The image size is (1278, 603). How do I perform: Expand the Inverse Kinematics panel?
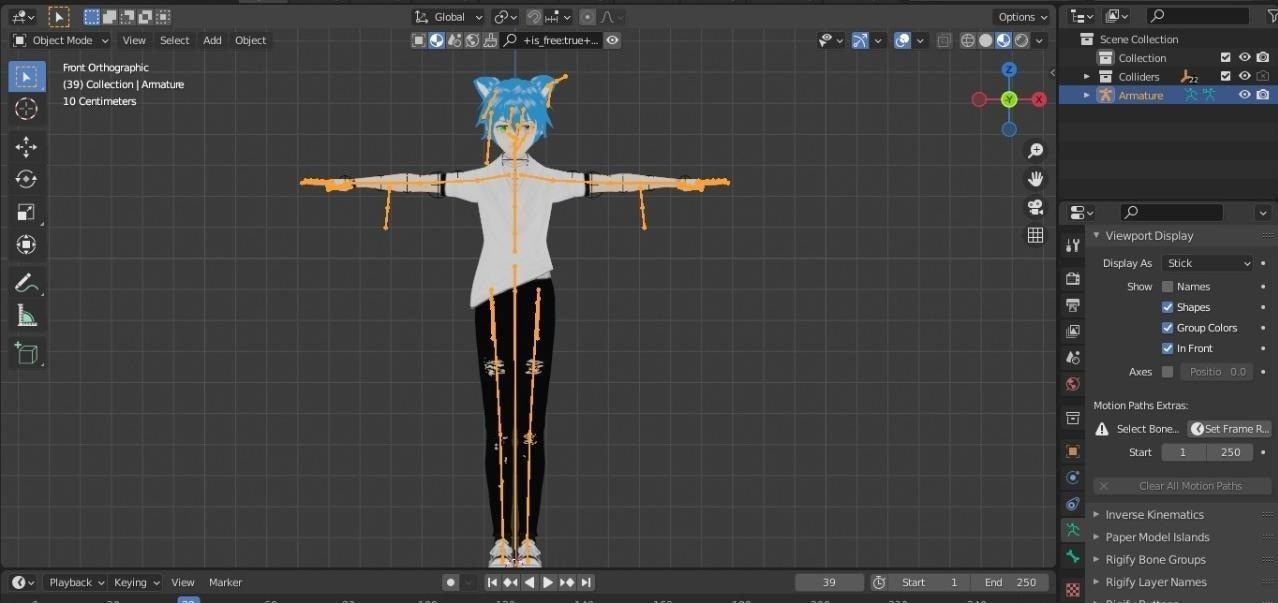(1096, 514)
